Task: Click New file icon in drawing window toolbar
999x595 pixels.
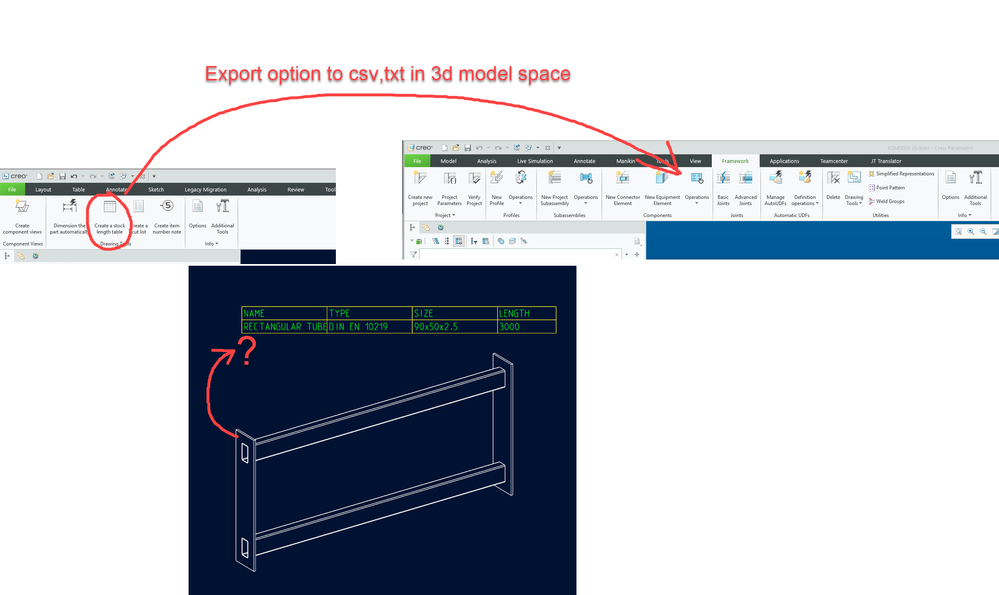Action: click(39, 176)
